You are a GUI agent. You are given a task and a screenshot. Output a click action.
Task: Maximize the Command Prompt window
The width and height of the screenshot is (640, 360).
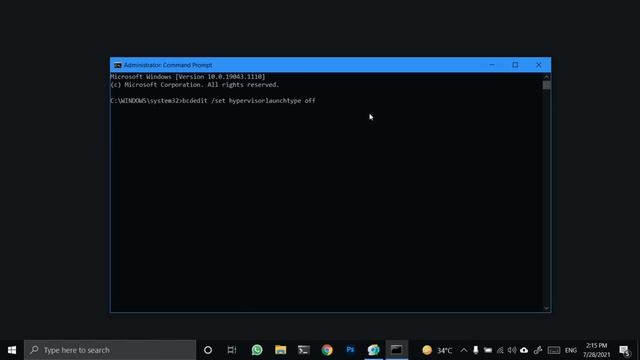point(515,65)
